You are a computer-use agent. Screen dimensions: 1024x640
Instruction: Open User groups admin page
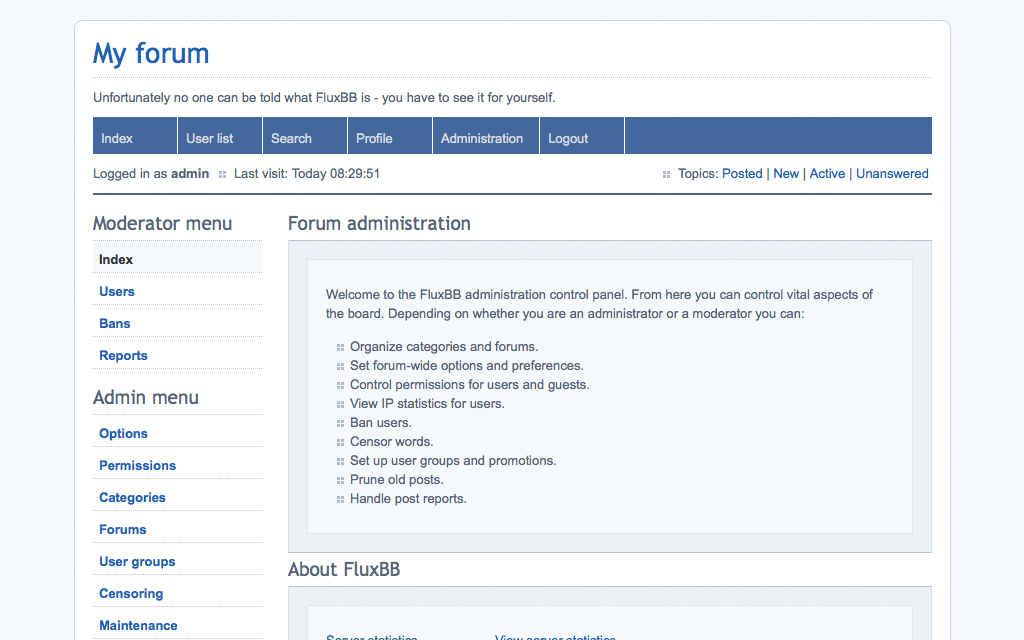(137, 561)
